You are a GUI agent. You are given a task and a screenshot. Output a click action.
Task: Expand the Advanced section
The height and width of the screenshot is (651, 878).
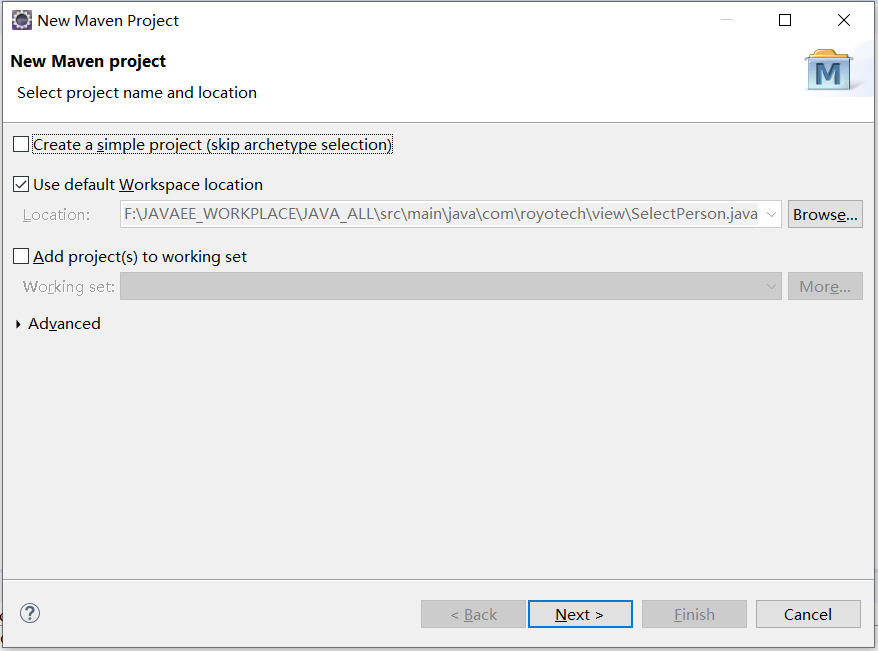[x=18, y=324]
